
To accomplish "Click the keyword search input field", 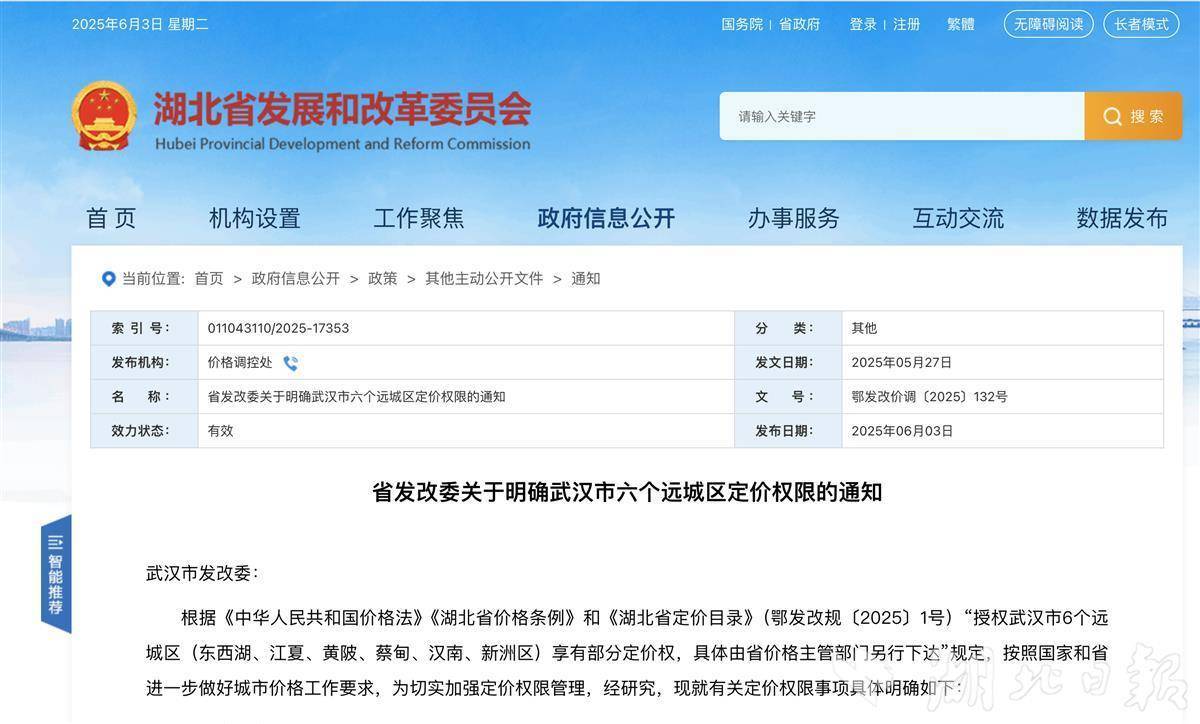I will (x=900, y=117).
